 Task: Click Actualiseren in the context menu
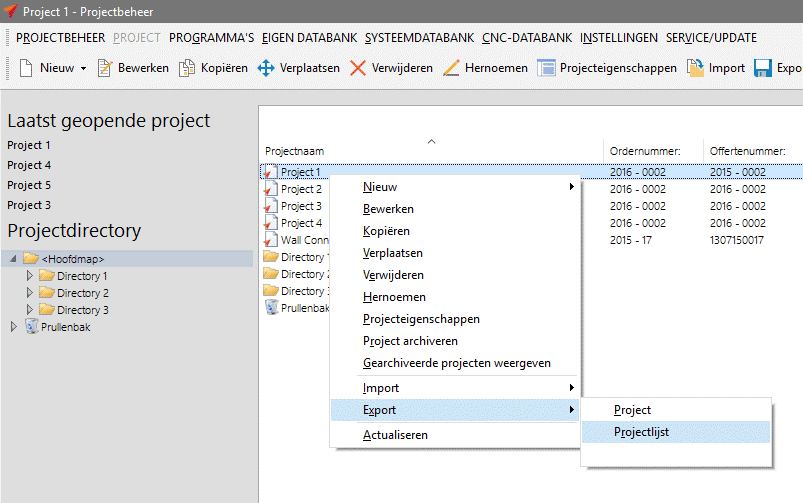[395, 435]
